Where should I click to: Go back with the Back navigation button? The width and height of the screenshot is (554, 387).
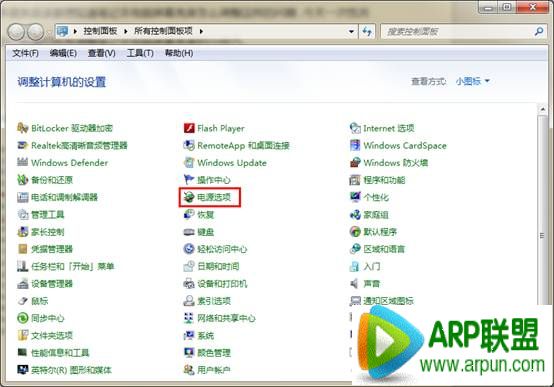(16, 32)
